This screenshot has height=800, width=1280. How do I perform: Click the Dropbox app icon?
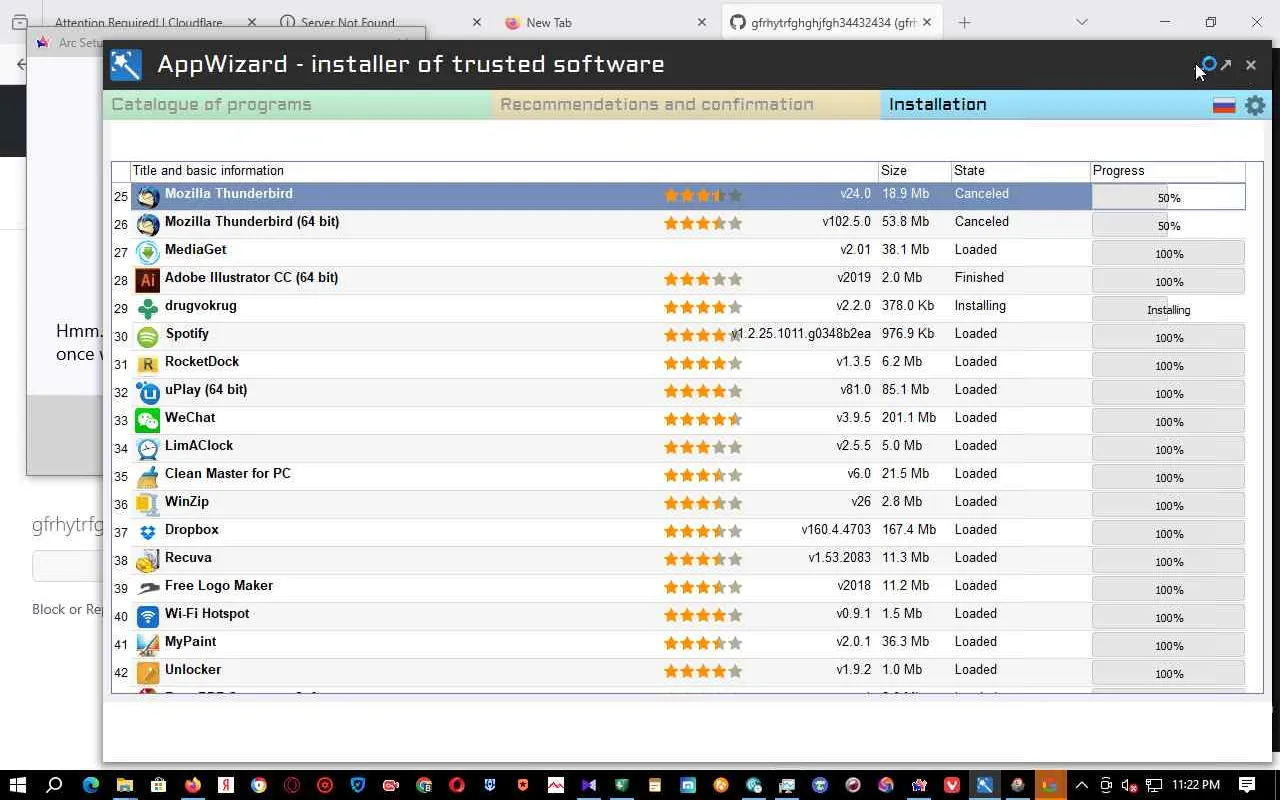coord(148,532)
